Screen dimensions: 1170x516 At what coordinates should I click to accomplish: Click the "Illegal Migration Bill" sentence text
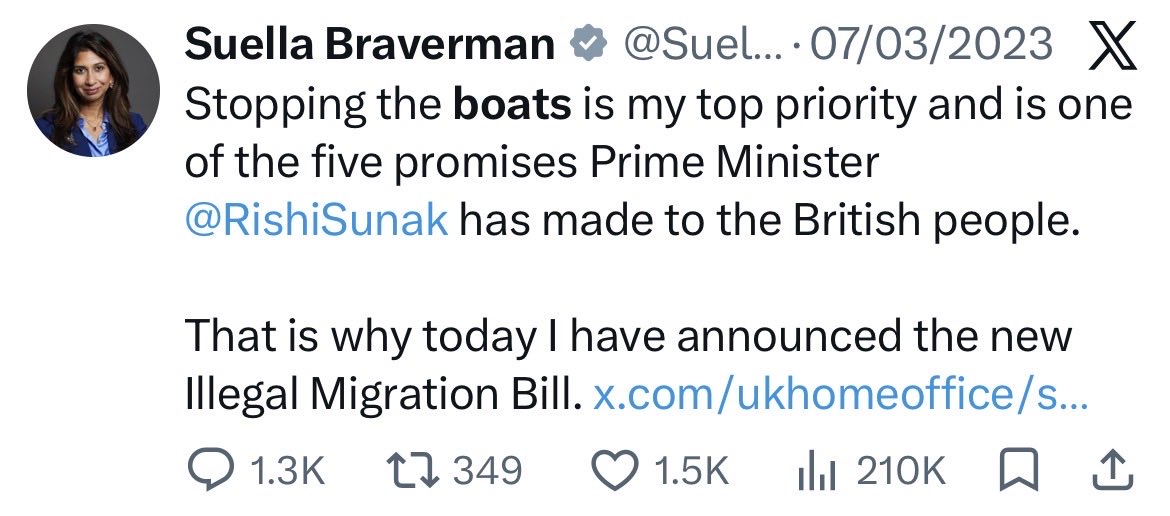pyautogui.click(x=383, y=395)
